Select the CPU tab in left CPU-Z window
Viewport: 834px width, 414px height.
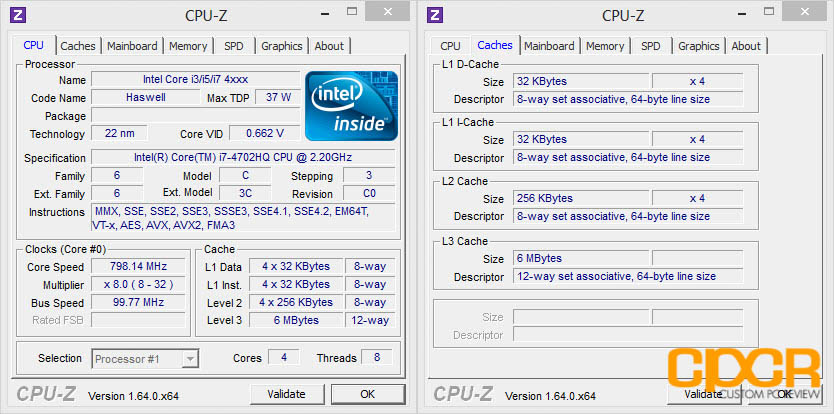tap(34, 45)
